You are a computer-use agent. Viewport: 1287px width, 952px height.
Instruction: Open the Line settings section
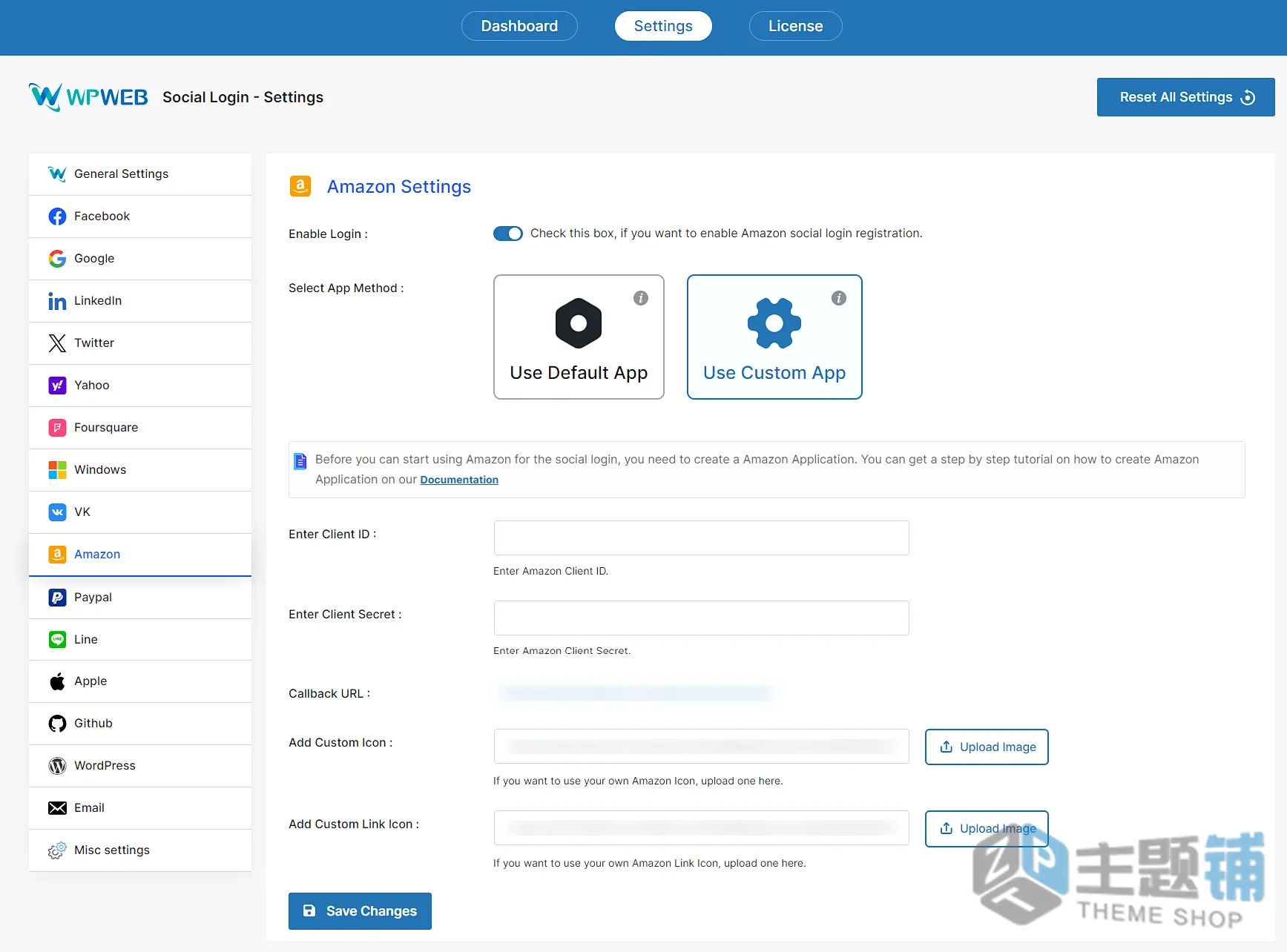(x=140, y=639)
